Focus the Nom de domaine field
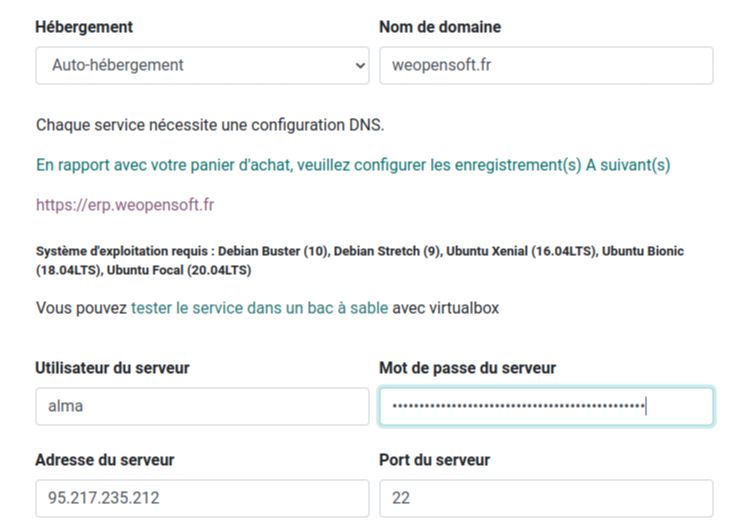Screen dimensions: 749x529 coord(546,65)
